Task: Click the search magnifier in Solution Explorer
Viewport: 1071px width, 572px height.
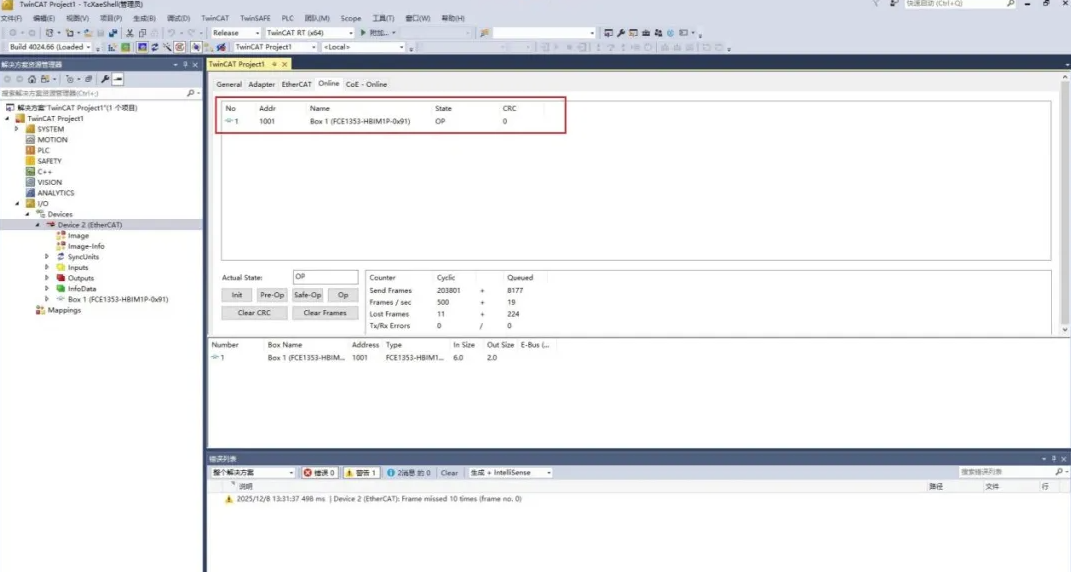Action: 191,93
